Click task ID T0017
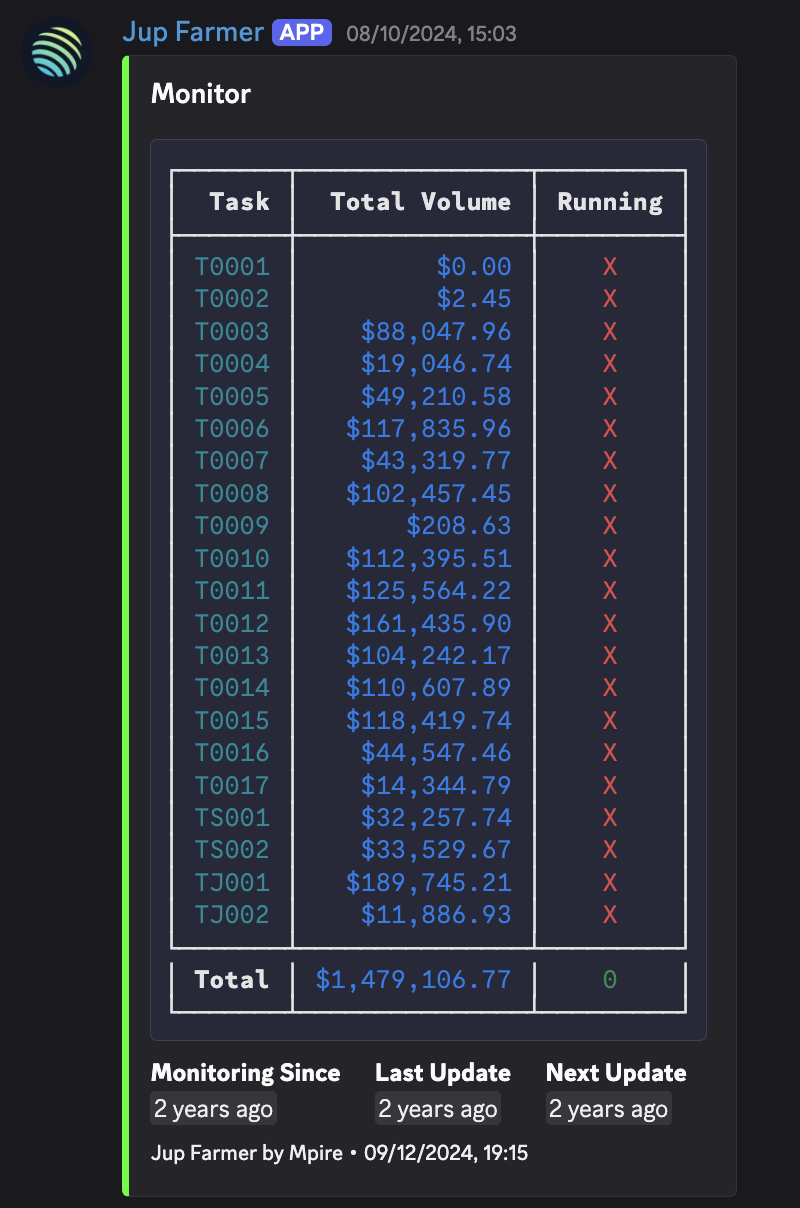The image size is (800, 1208). [x=232, y=785]
